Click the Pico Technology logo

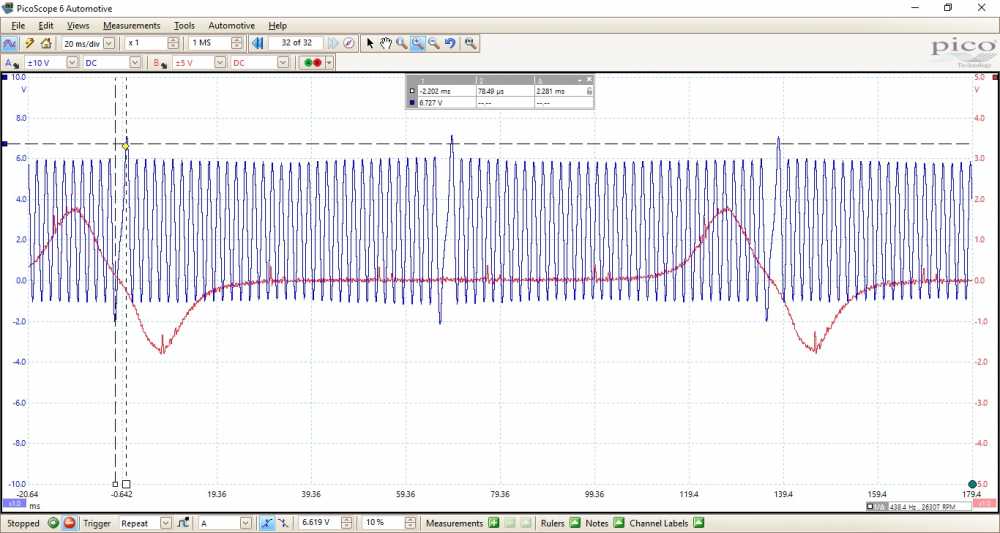click(964, 52)
